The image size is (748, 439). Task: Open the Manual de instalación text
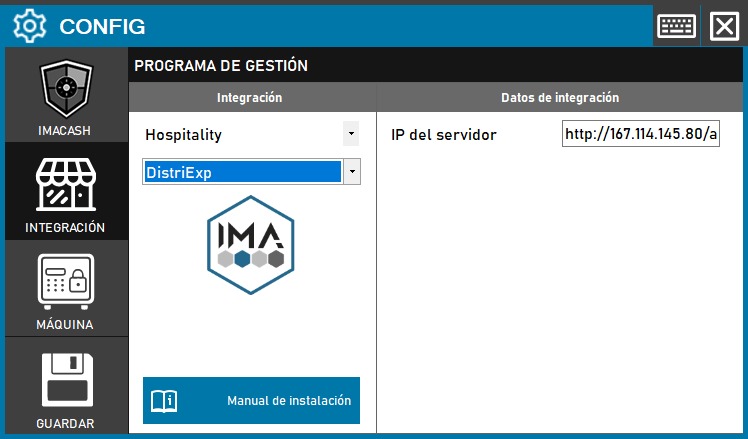pyautogui.click(x=289, y=401)
